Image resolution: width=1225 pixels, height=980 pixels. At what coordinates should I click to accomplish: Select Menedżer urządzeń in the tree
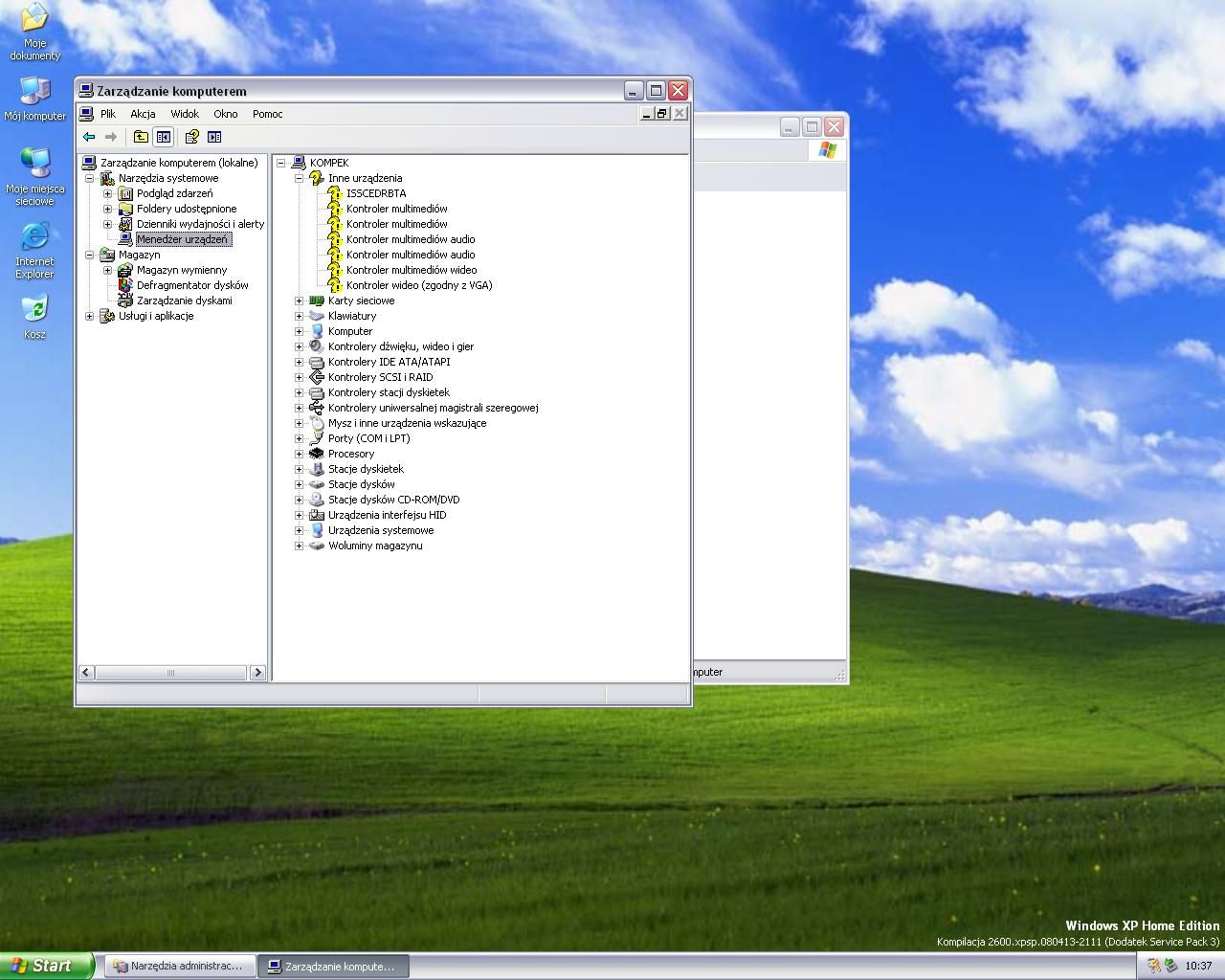tap(183, 239)
